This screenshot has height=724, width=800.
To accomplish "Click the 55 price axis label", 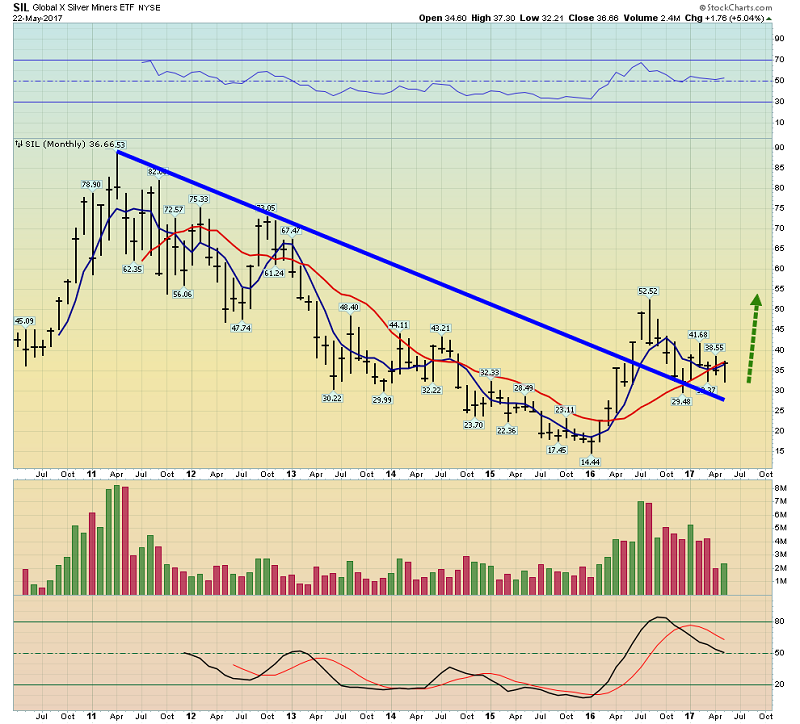I will point(779,289).
